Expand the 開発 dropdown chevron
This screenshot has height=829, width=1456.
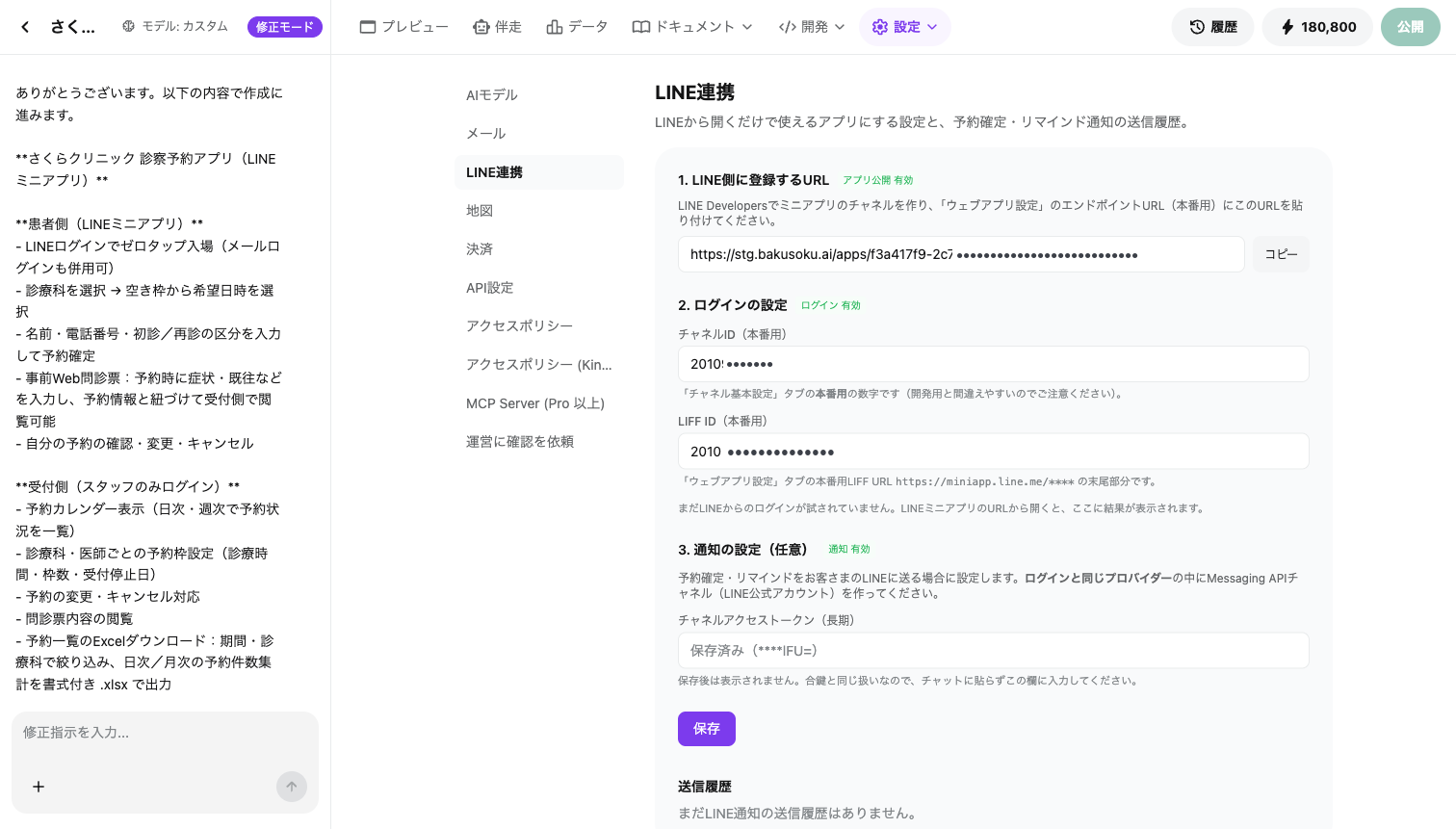(840, 27)
